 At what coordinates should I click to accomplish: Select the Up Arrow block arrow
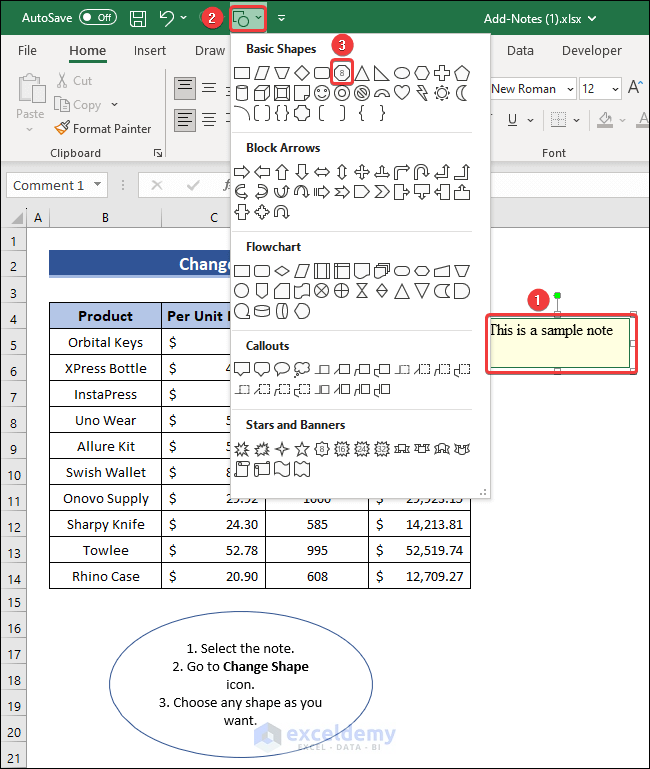click(282, 172)
